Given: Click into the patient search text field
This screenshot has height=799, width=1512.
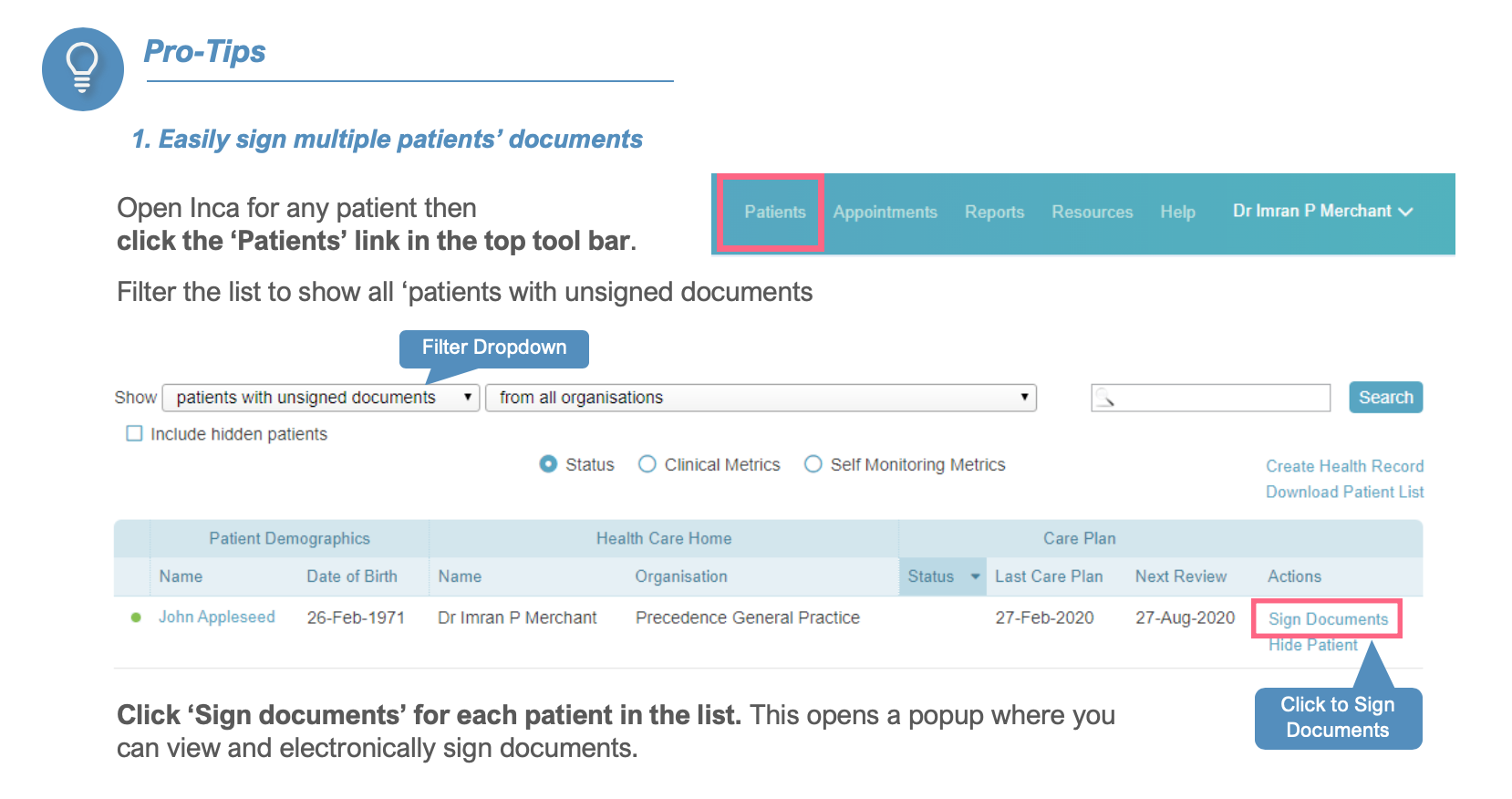Looking at the screenshot, I should [1211, 398].
